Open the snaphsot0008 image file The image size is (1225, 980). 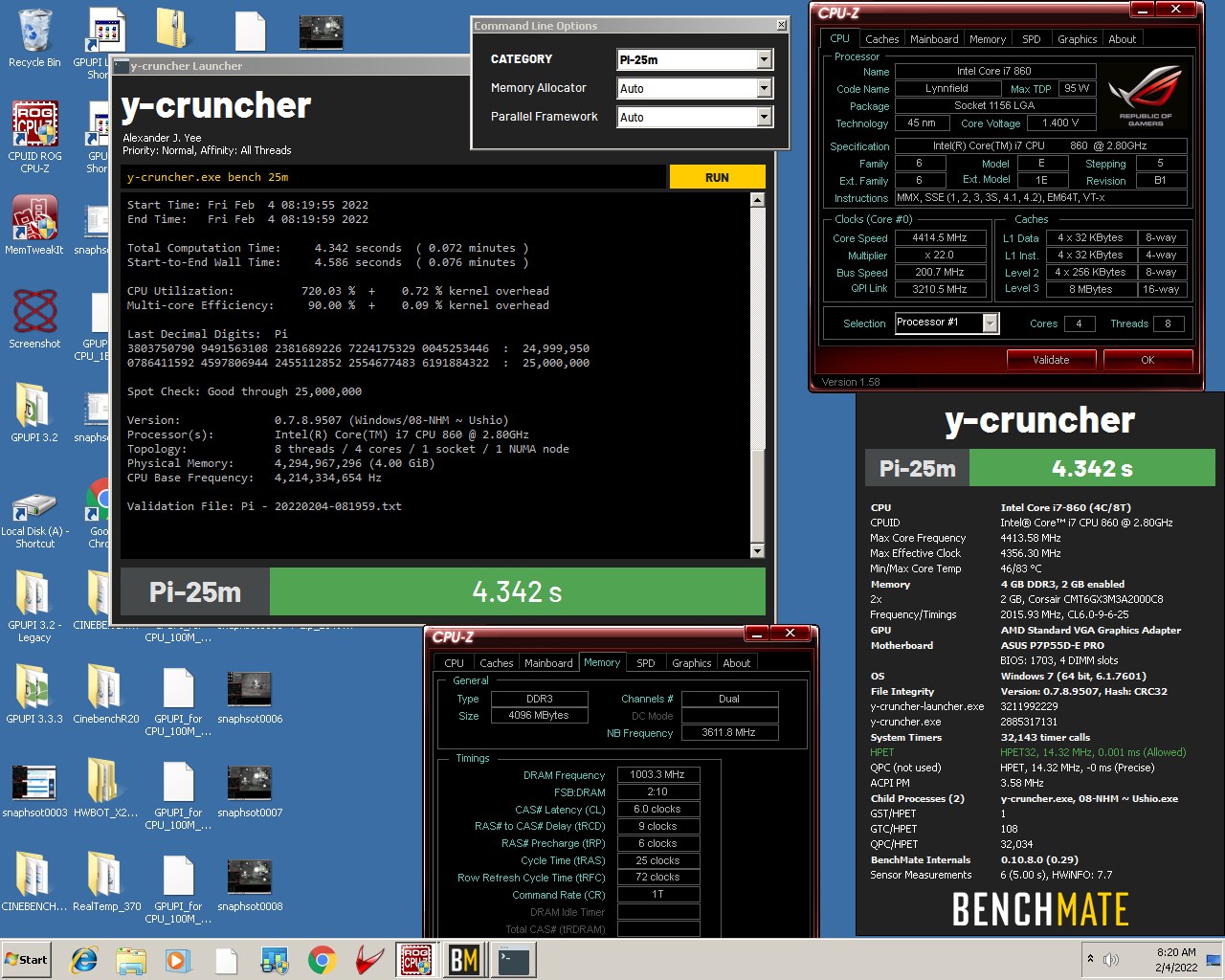[x=250, y=884]
